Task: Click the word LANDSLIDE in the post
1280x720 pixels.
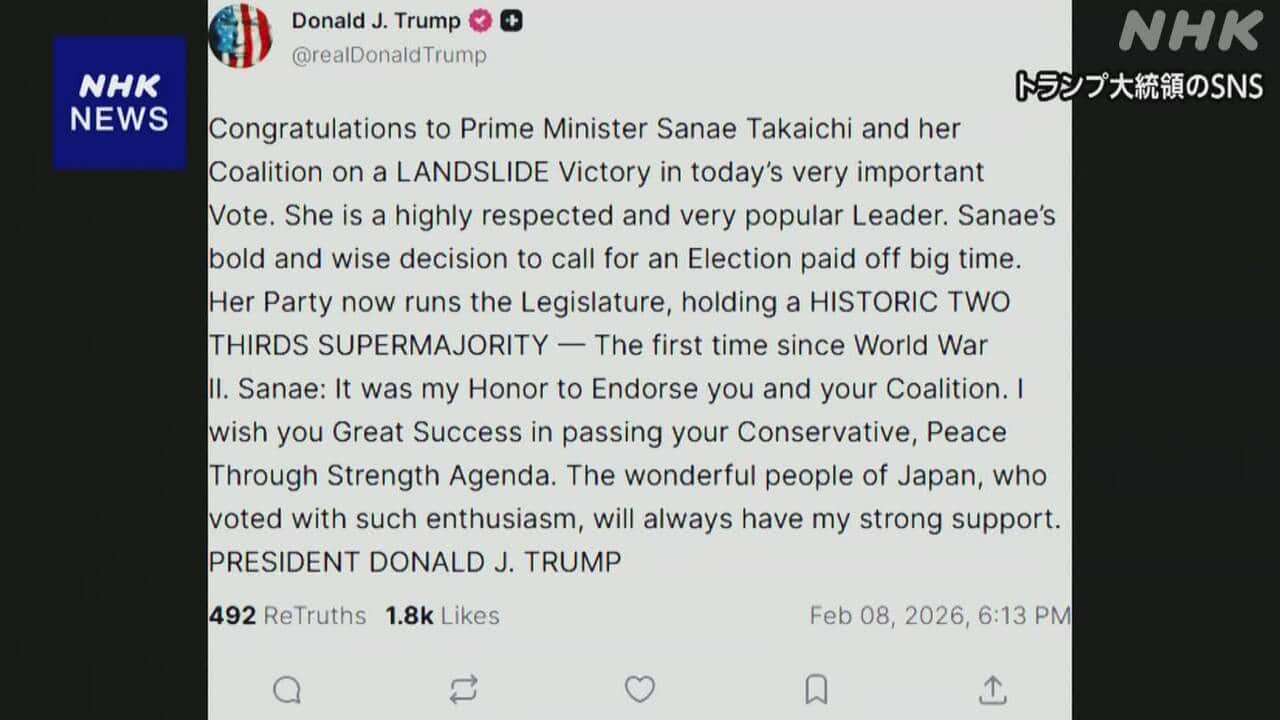Action: pyautogui.click(x=473, y=172)
